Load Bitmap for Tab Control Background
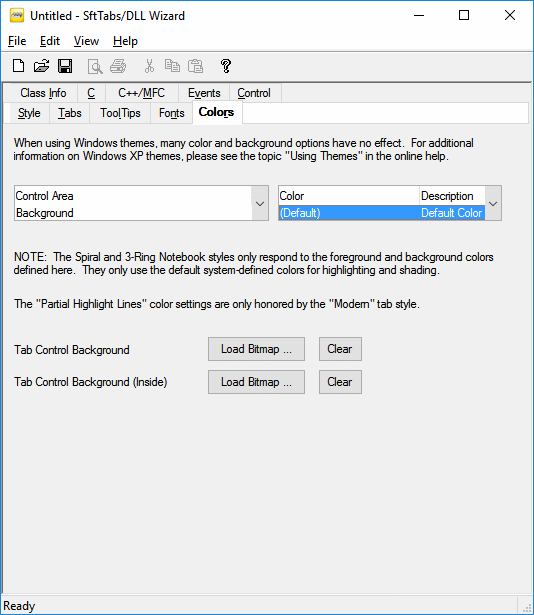Screen dimensions: 534x615 pos(256,349)
